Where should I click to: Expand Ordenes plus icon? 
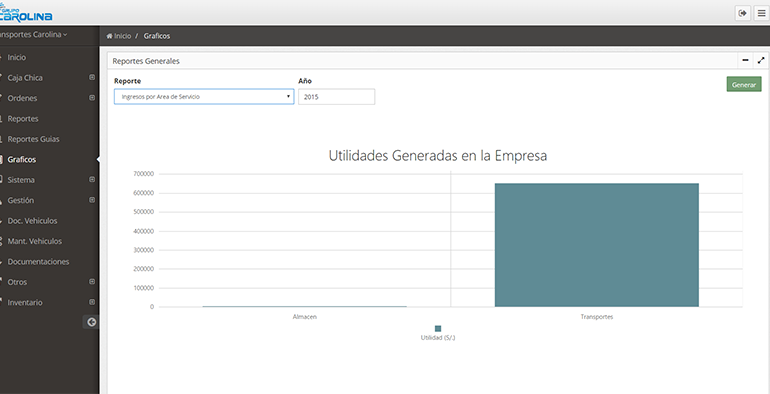(x=92, y=98)
